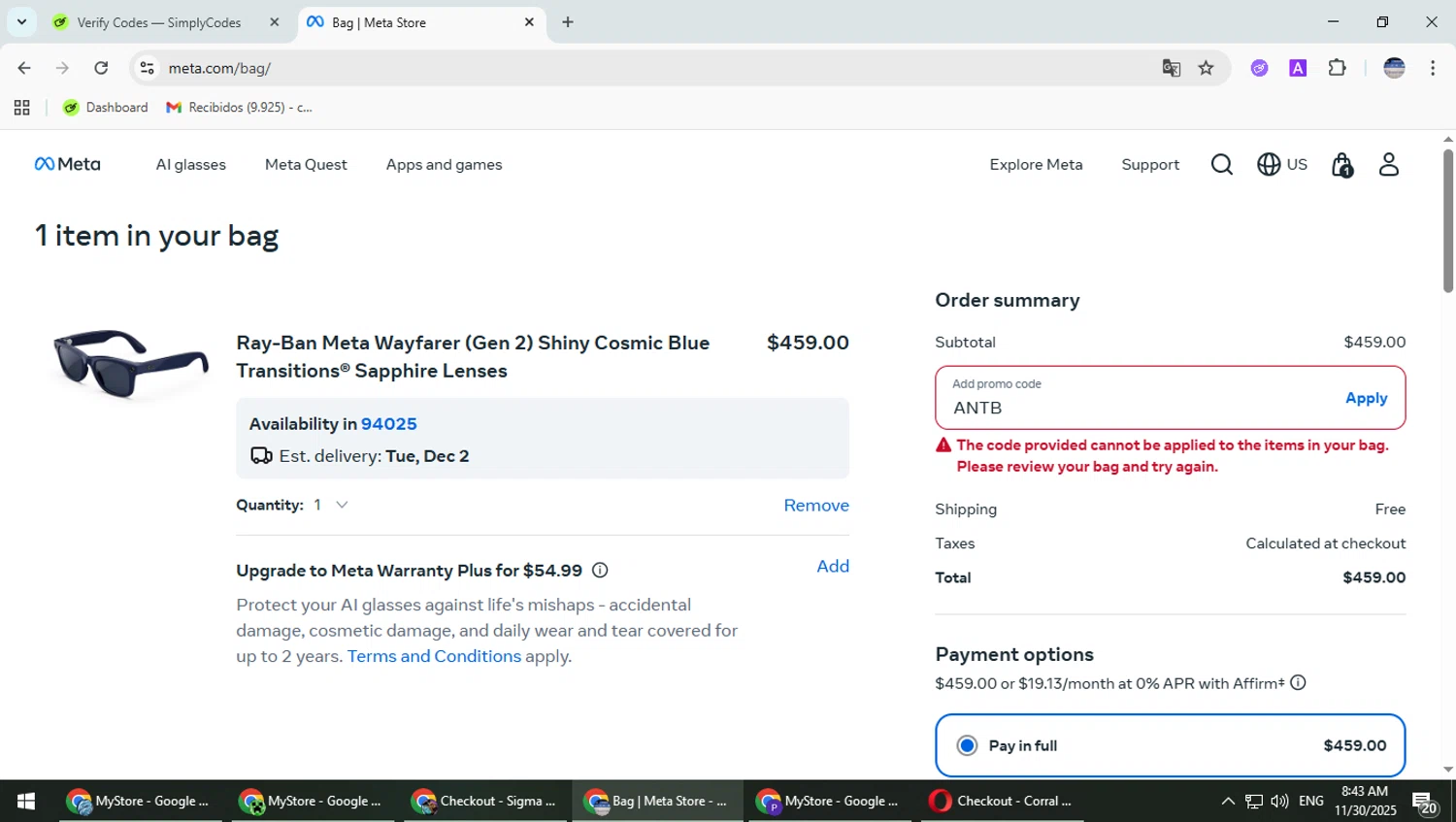This screenshot has height=822, width=1456.
Task: Click the ENG language indicator
Action: [x=1310, y=802]
